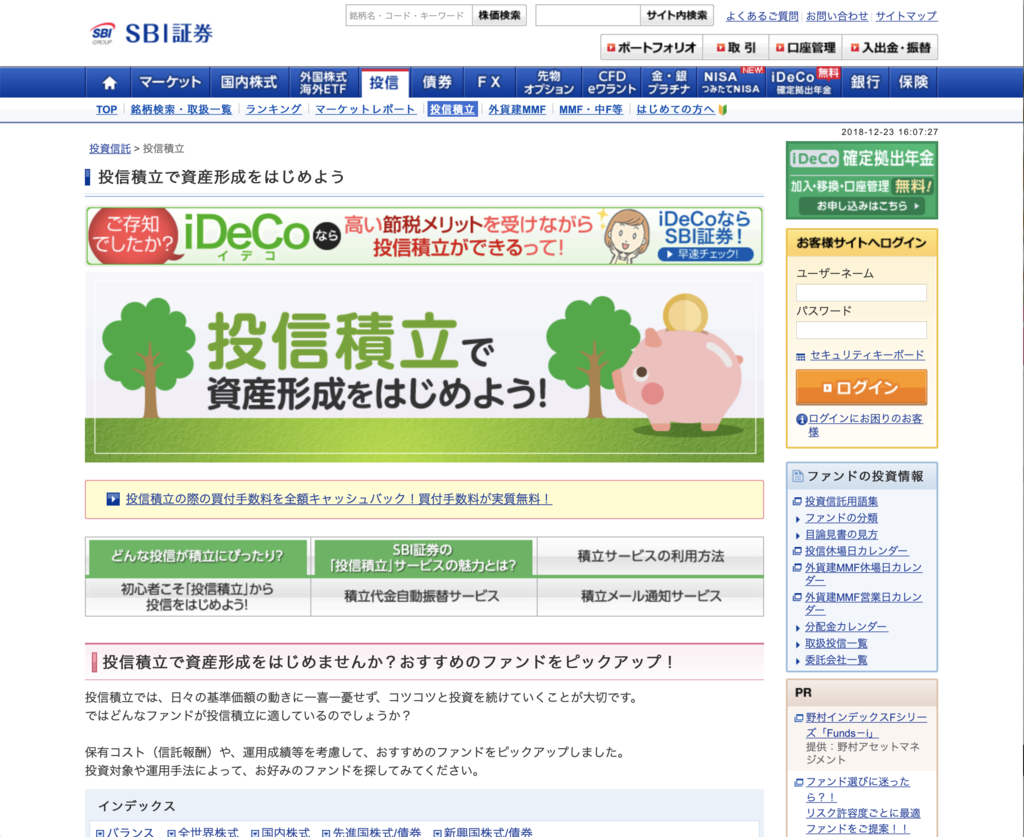Screen dimensions: 1024x837
Task: Select 積立代金自動振替サービス tab
Action: pyautogui.click(x=423, y=597)
